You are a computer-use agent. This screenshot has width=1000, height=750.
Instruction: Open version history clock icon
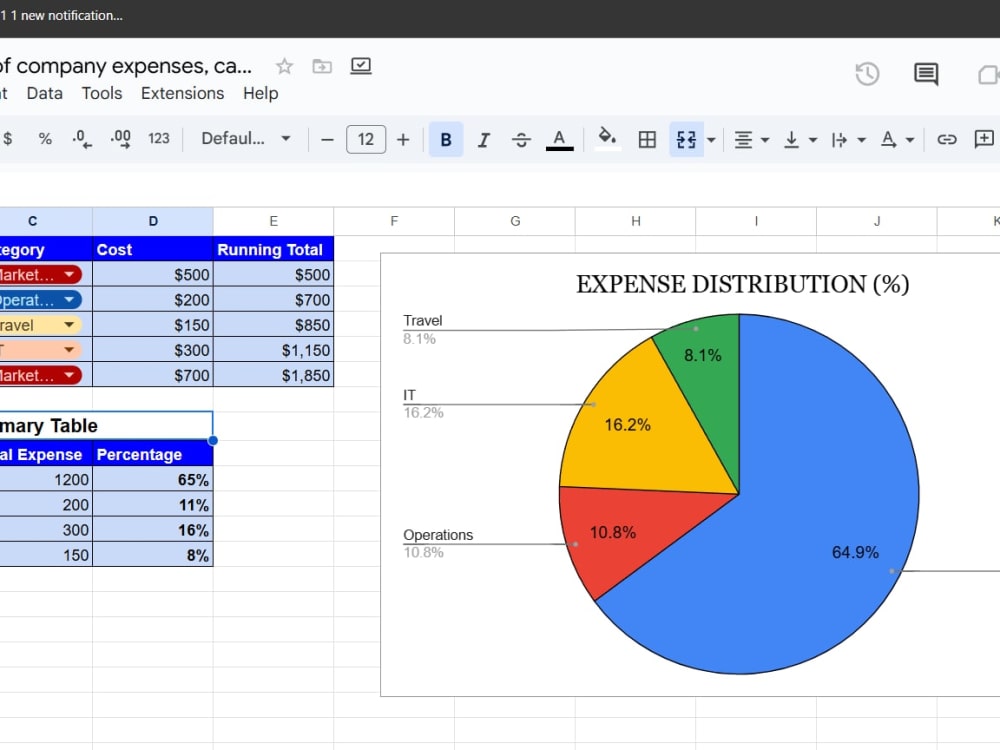point(867,74)
